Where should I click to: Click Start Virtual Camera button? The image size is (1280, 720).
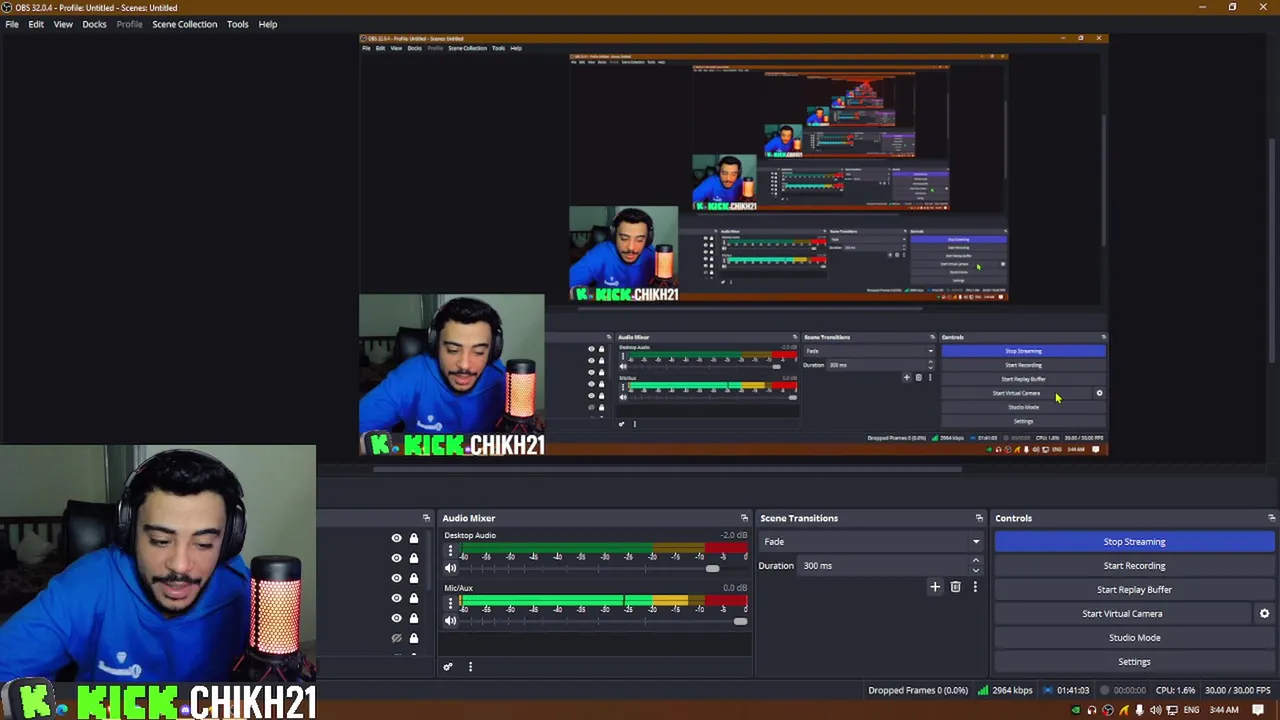click(x=1122, y=614)
